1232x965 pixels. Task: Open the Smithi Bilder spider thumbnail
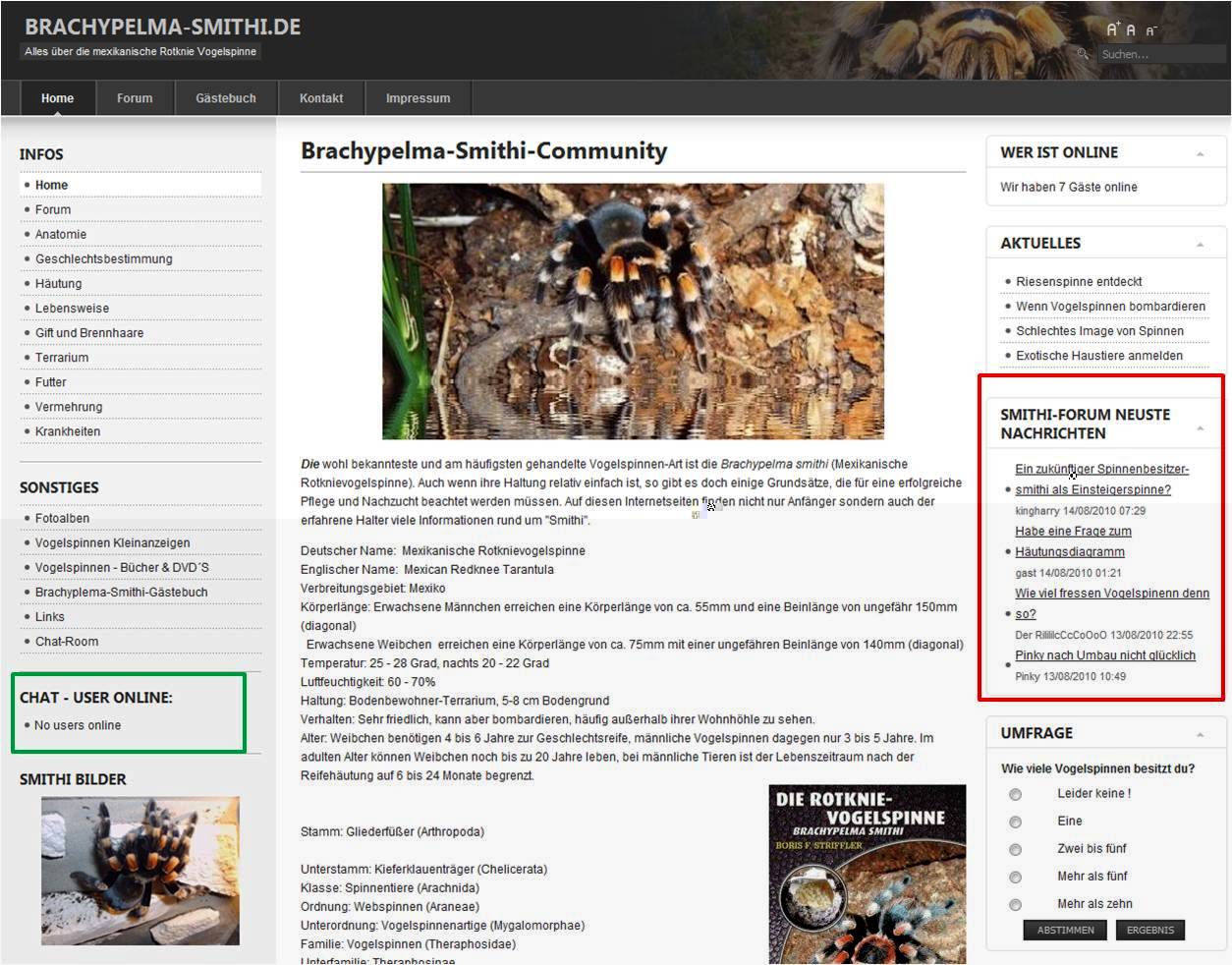pyautogui.click(x=140, y=871)
